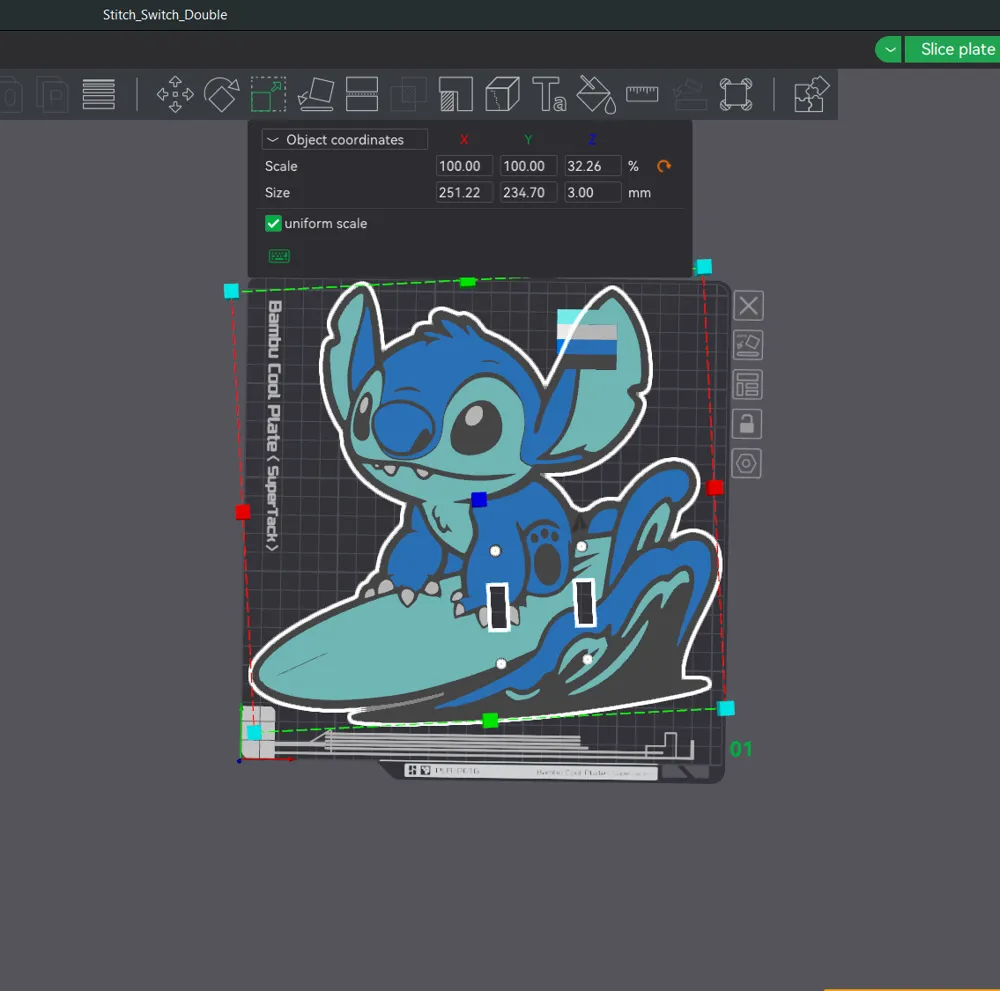Select the Rotate tool

pyautogui.click(x=221, y=94)
